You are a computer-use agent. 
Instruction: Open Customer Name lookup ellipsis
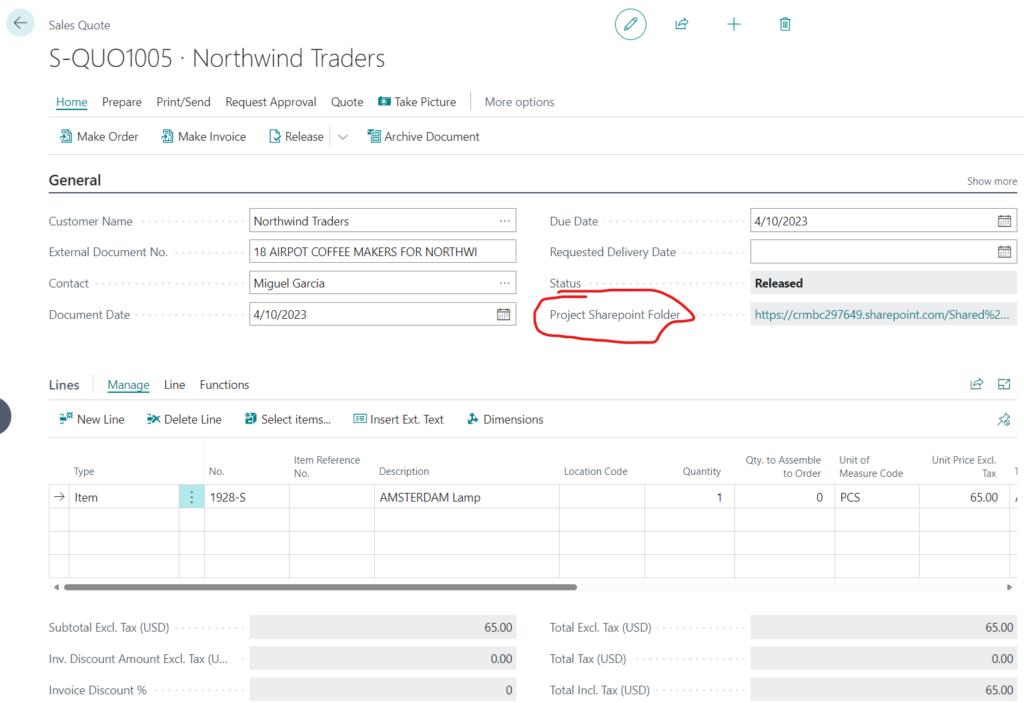click(x=504, y=221)
